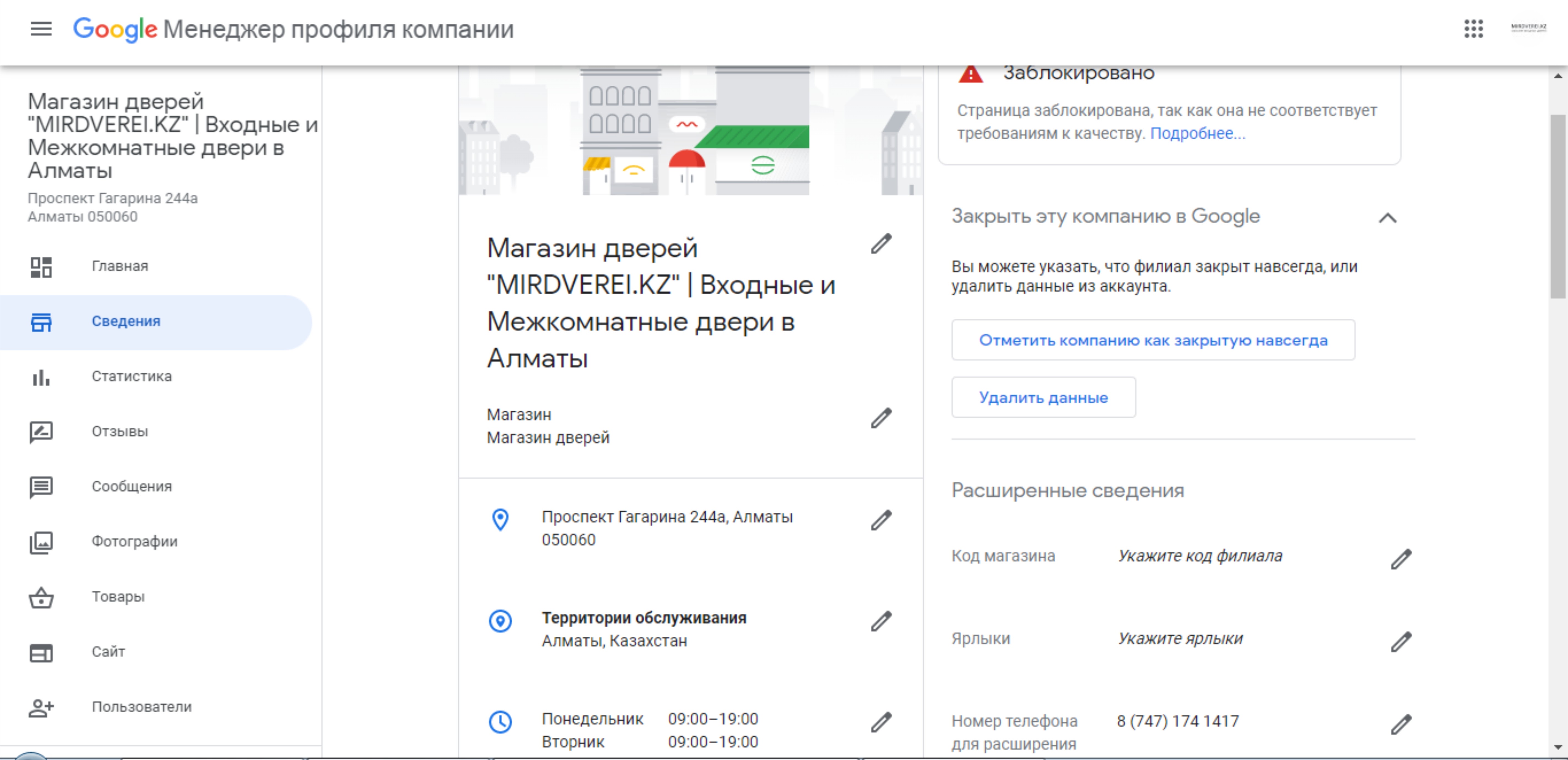Edit the Магазин дверей category pencil
Screen dimensions: 1568x760
coord(880,418)
